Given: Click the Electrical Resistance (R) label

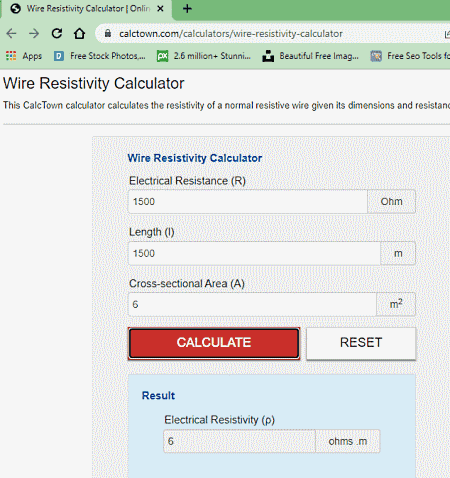Looking at the screenshot, I should (187, 181).
